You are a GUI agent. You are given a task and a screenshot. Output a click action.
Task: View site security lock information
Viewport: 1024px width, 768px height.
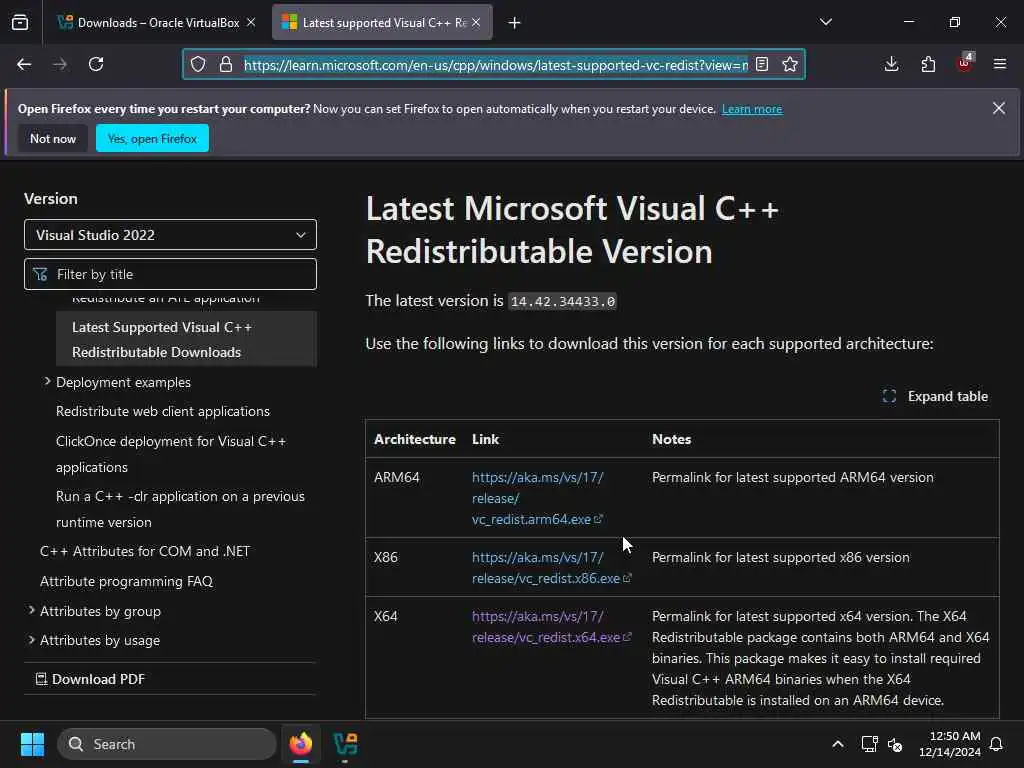(226, 64)
